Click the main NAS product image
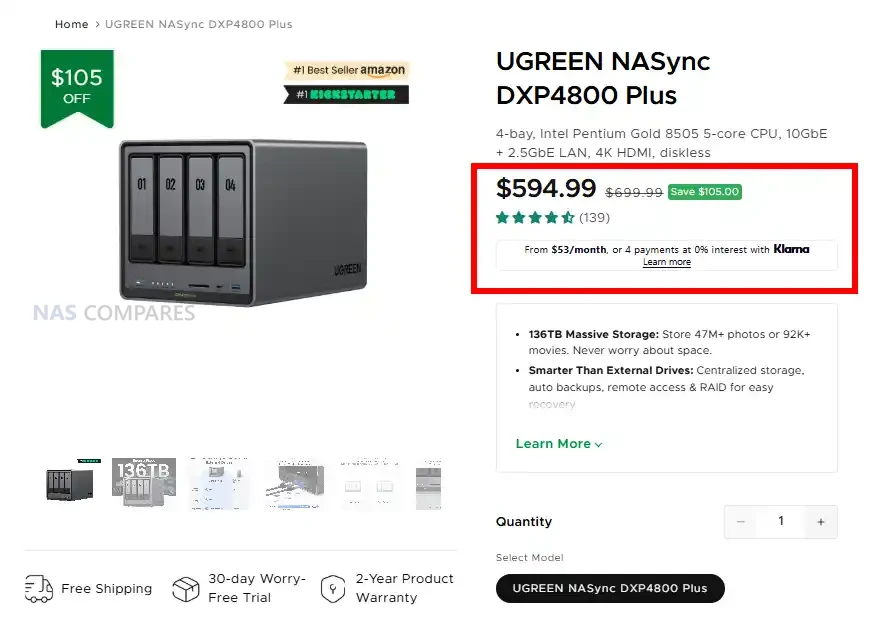878x623 pixels. [242, 220]
